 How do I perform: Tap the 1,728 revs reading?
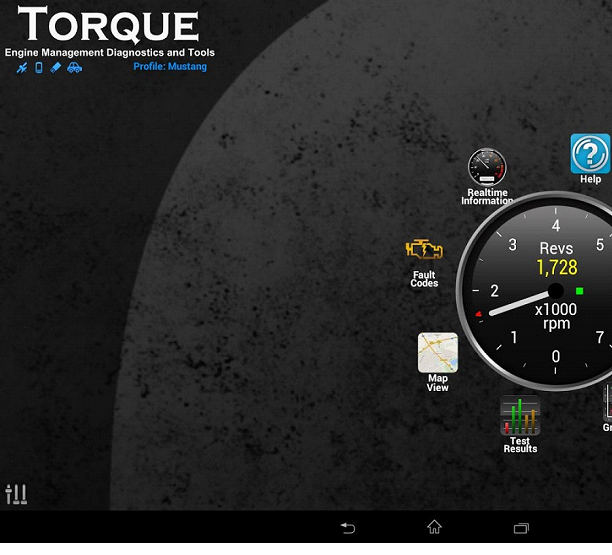(x=557, y=268)
